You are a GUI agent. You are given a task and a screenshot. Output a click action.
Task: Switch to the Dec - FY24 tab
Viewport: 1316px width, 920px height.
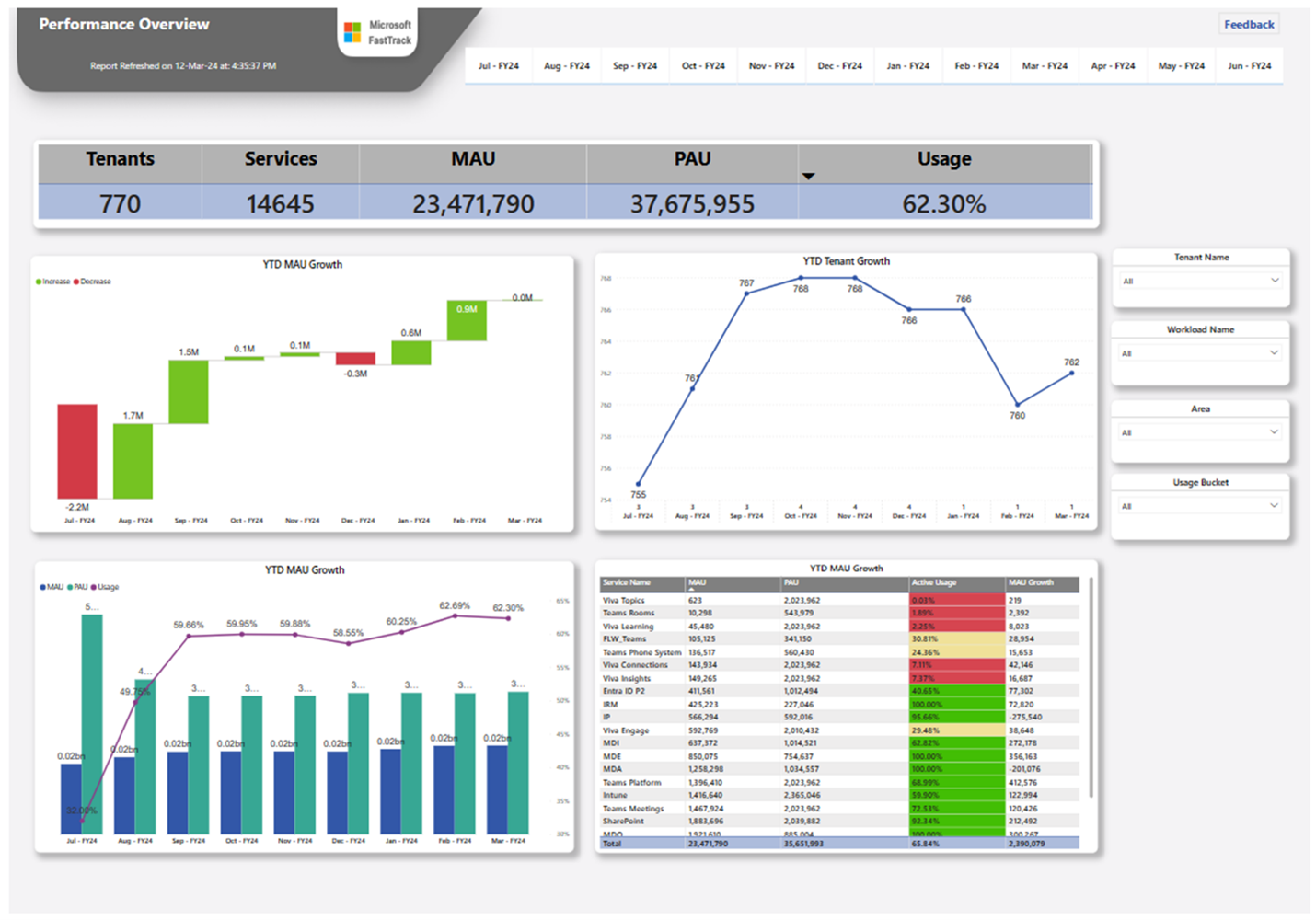pyautogui.click(x=840, y=66)
